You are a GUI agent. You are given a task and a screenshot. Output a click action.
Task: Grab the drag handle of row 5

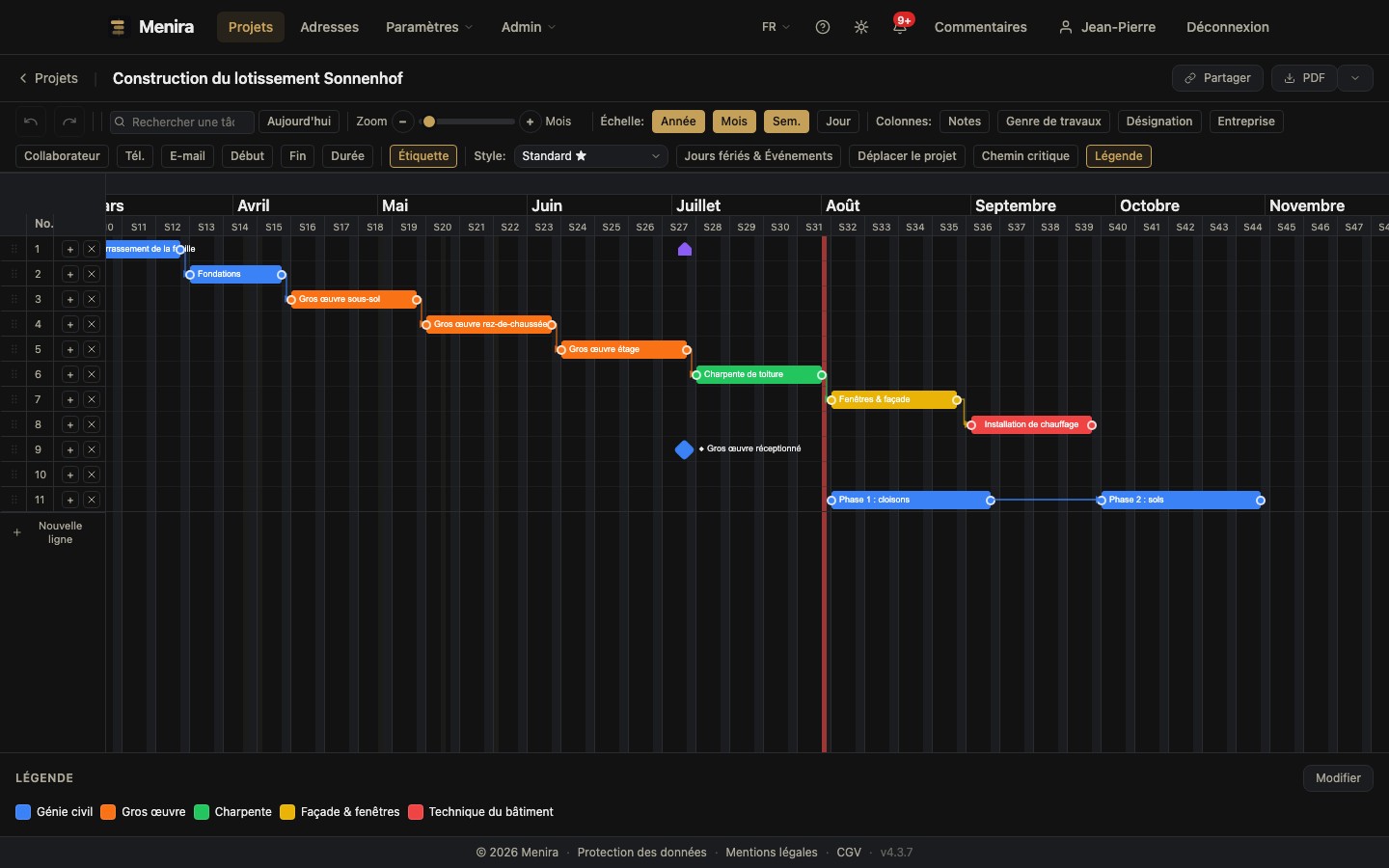(14, 349)
